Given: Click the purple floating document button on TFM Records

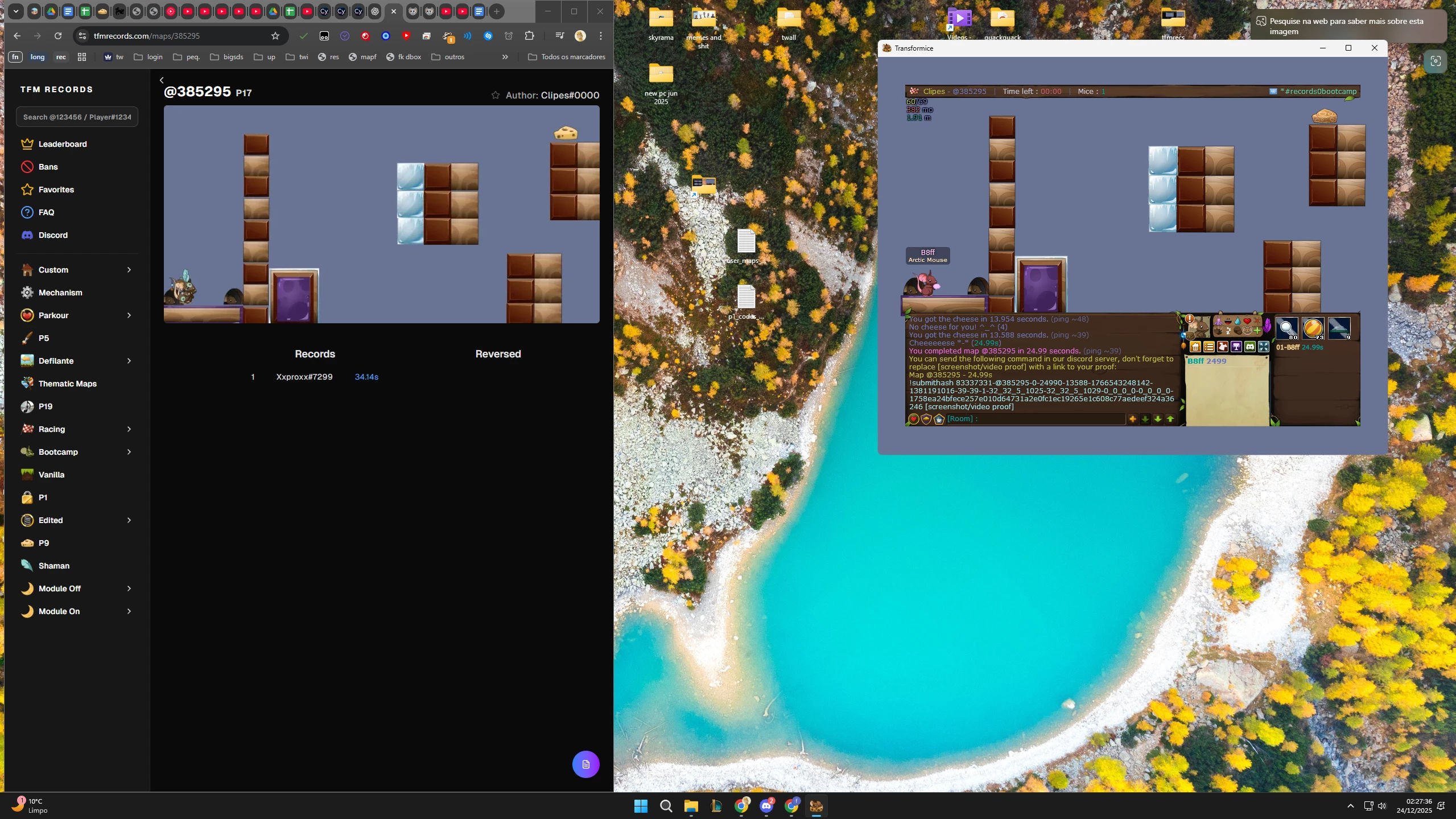Looking at the screenshot, I should pos(585,764).
